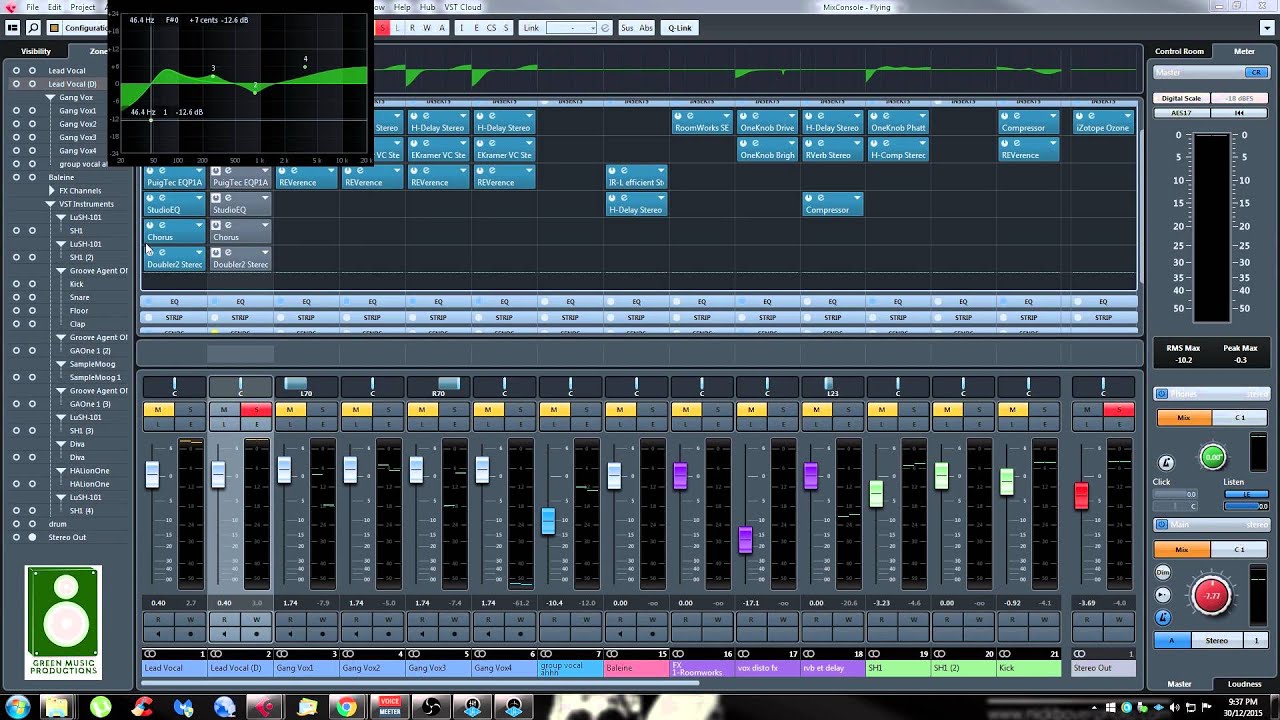
Task: Open the Project menu
Action: click(82, 7)
